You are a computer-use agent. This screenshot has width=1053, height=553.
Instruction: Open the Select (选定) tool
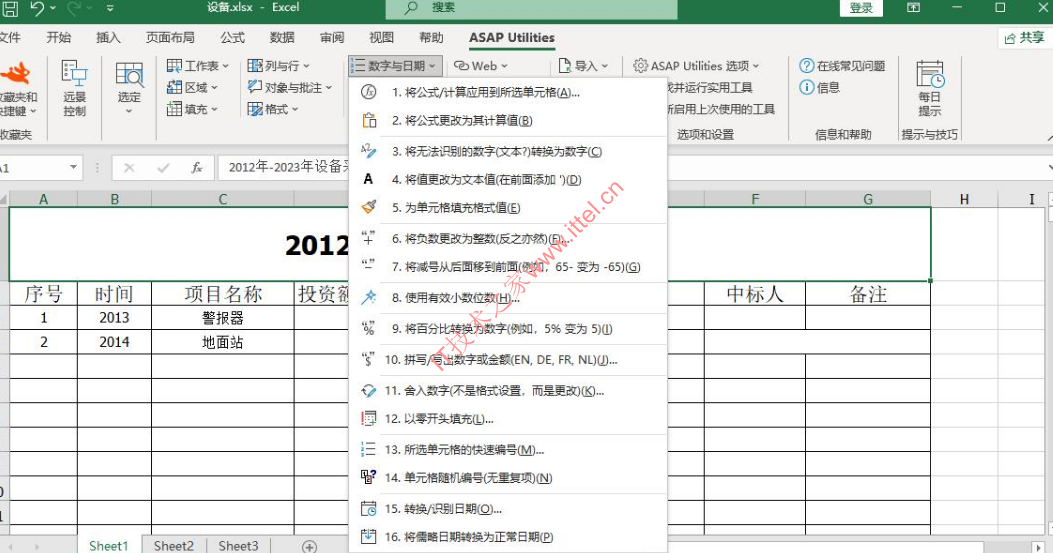point(129,88)
